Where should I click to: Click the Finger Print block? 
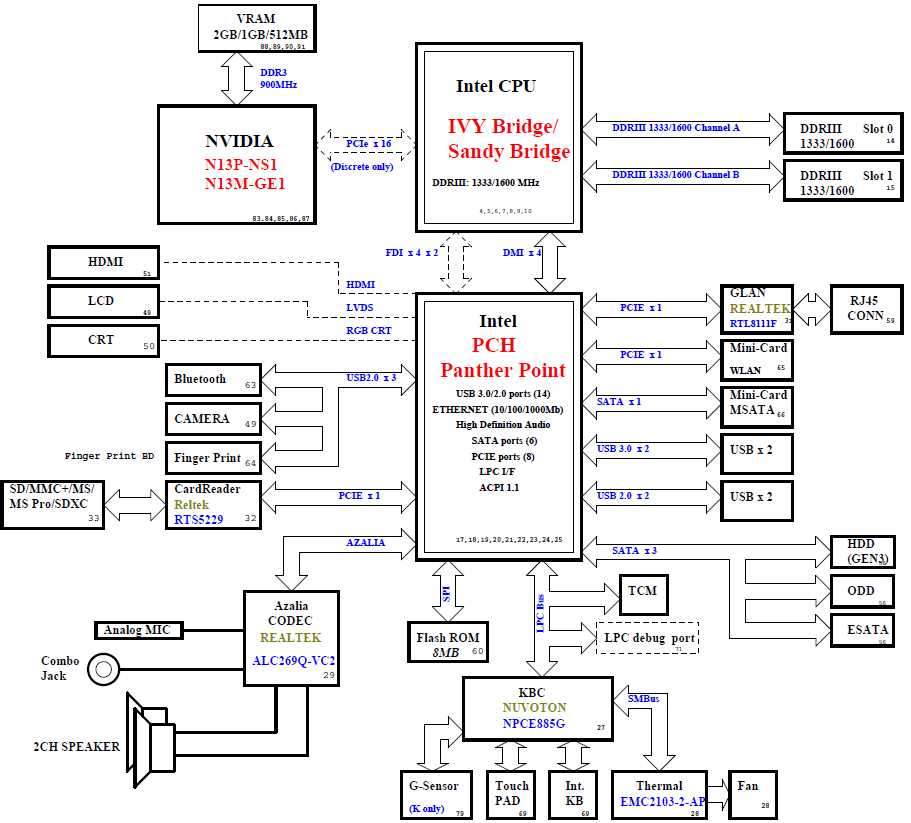pyautogui.click(x=213, y=458)
